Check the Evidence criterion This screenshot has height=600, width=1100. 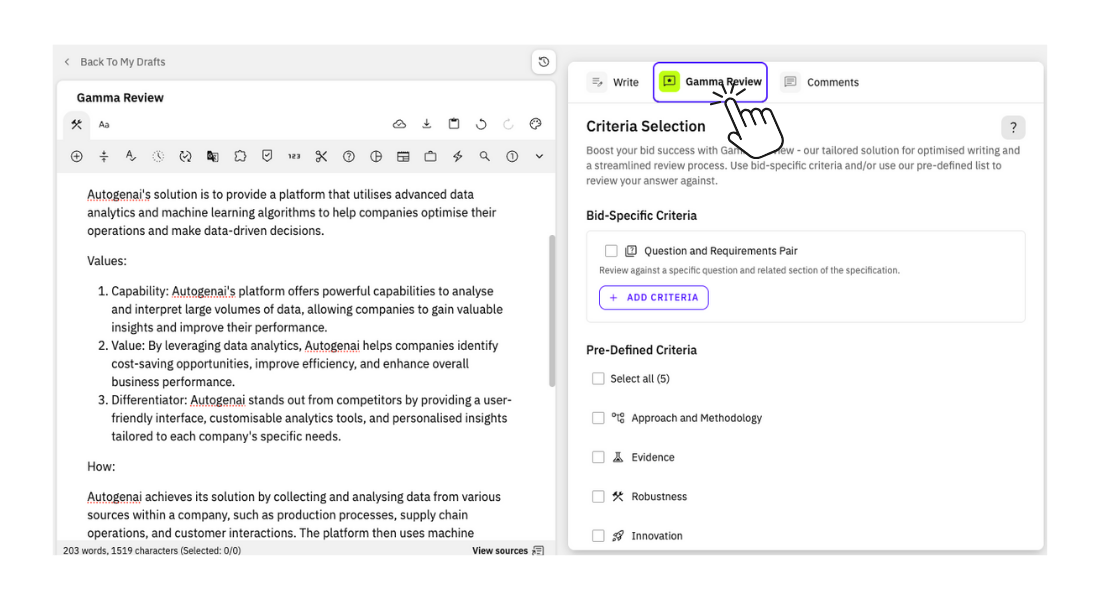(598, 457)
